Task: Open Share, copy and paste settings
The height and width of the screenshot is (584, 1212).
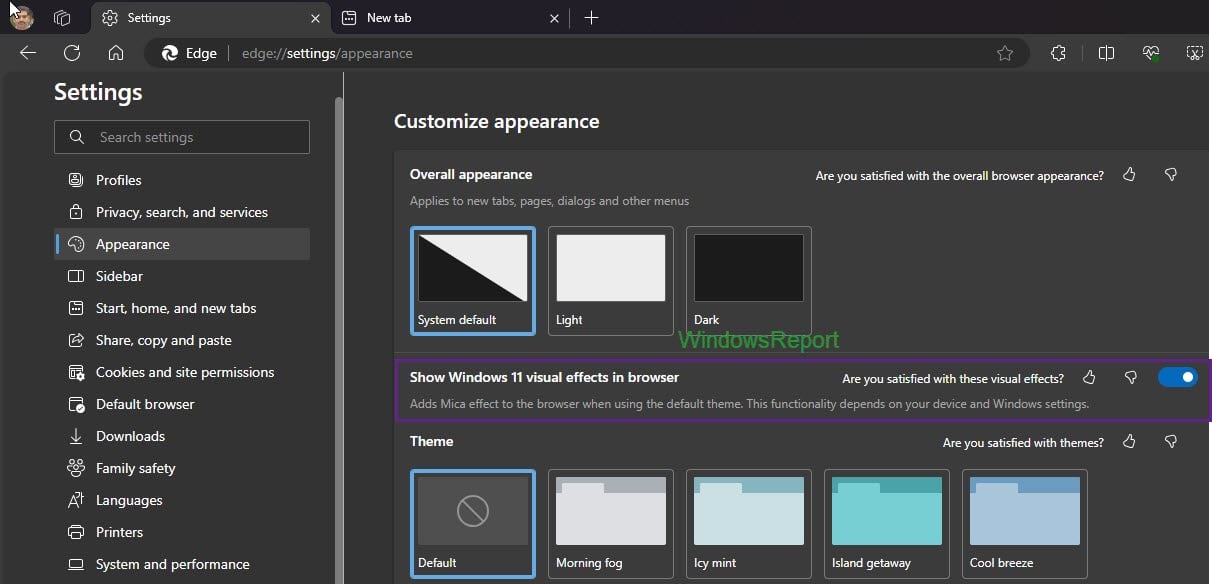Action: [x=182, y=340]
